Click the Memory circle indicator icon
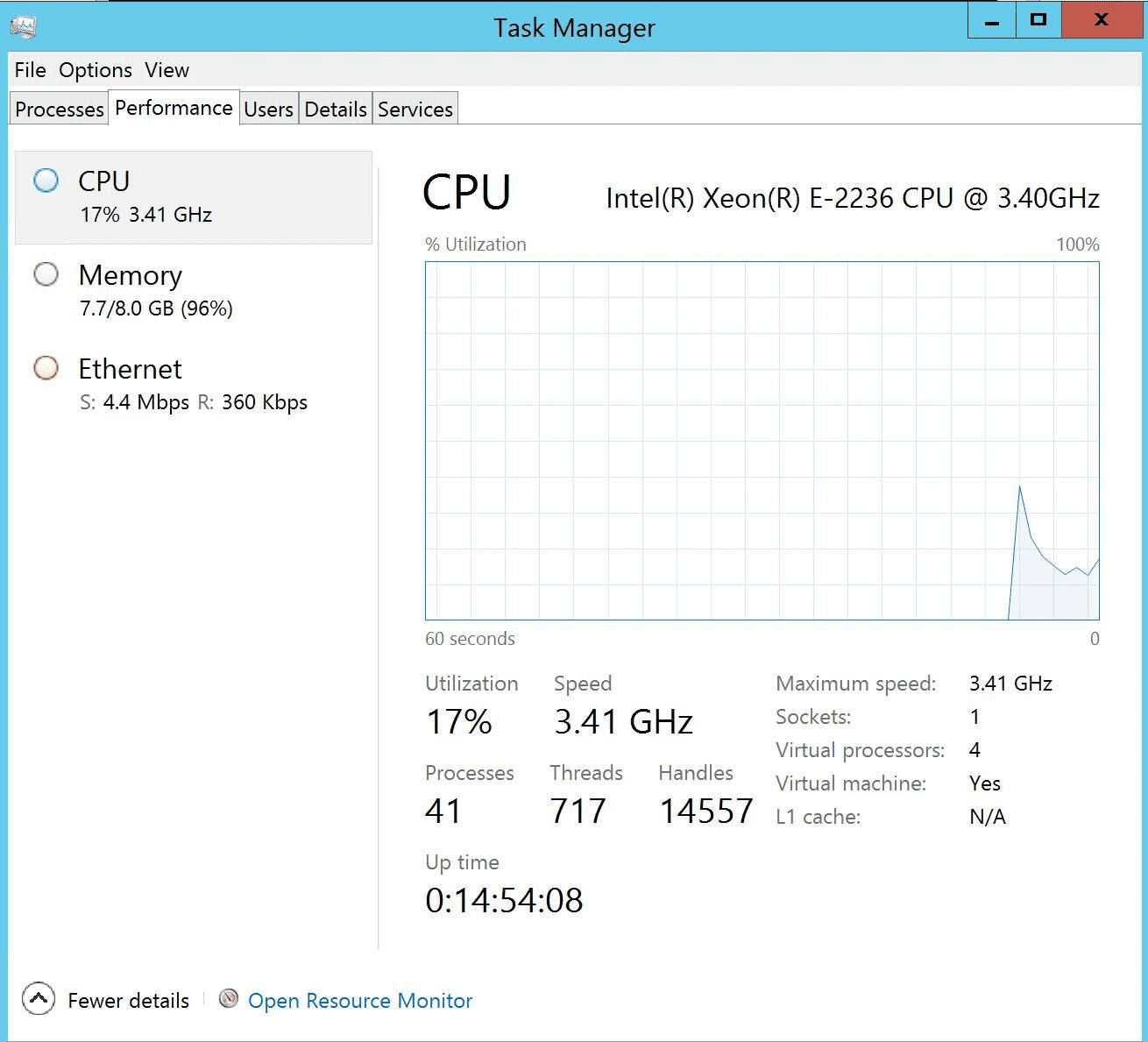 tap(46, 275)
